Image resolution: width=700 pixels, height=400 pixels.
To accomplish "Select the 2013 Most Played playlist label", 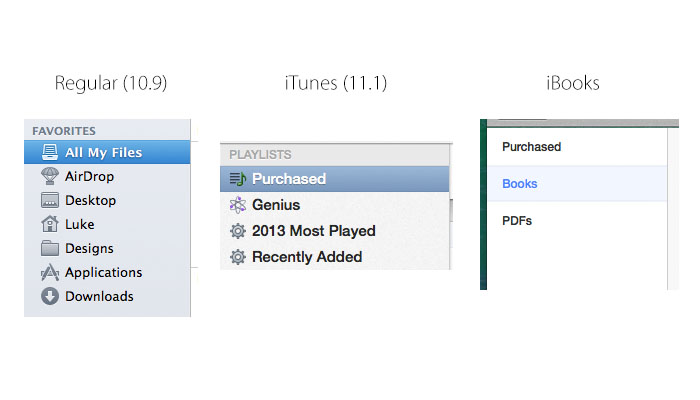I will tap(314, 231).
